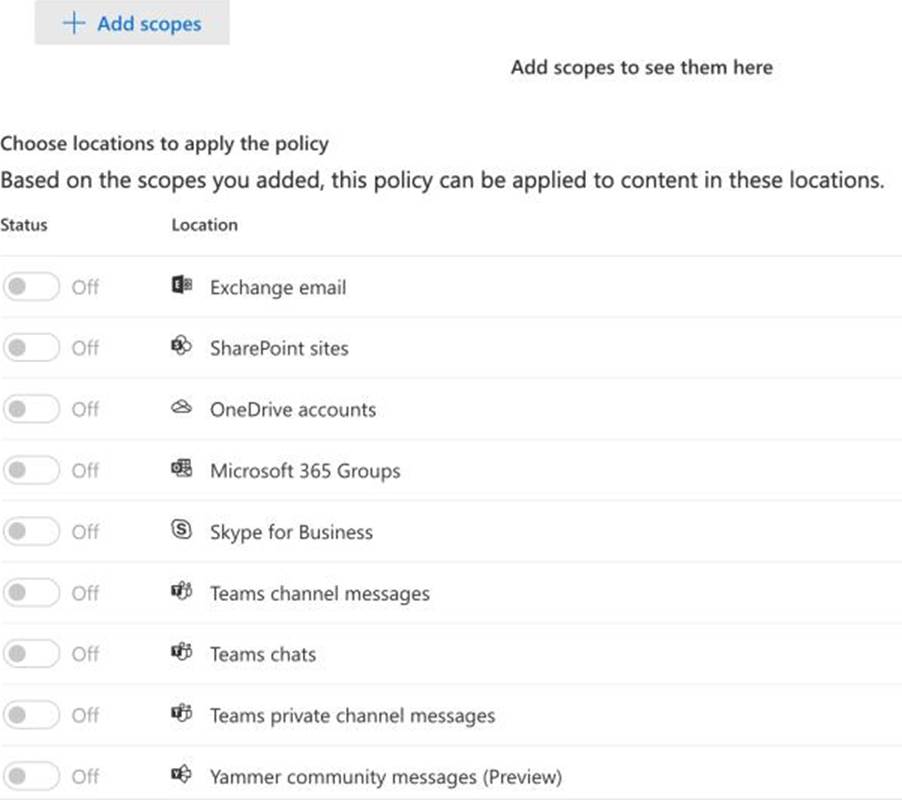Enable the Exchange email toggle
Image resolution: width=902 pixels, height=800 pixels.
[x=31, y=288]
